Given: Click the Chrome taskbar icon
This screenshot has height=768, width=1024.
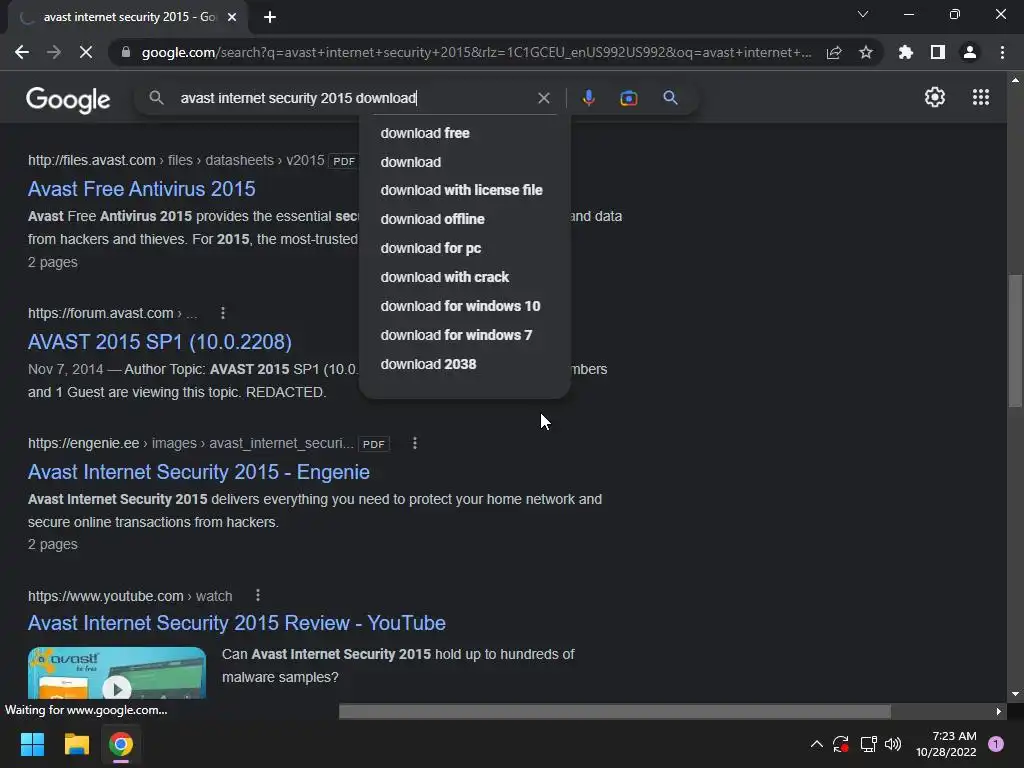Looking at the screenshot, I should tap(121, 744).
